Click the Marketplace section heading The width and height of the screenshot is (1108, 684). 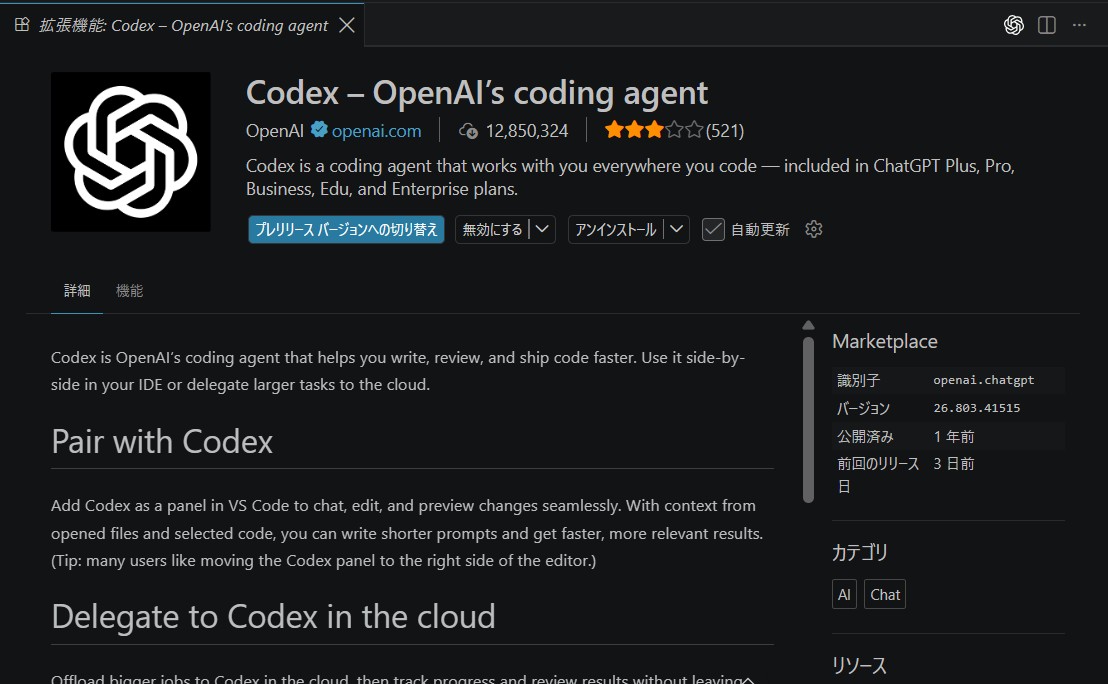pyautogui.click(x=885, y=341)
